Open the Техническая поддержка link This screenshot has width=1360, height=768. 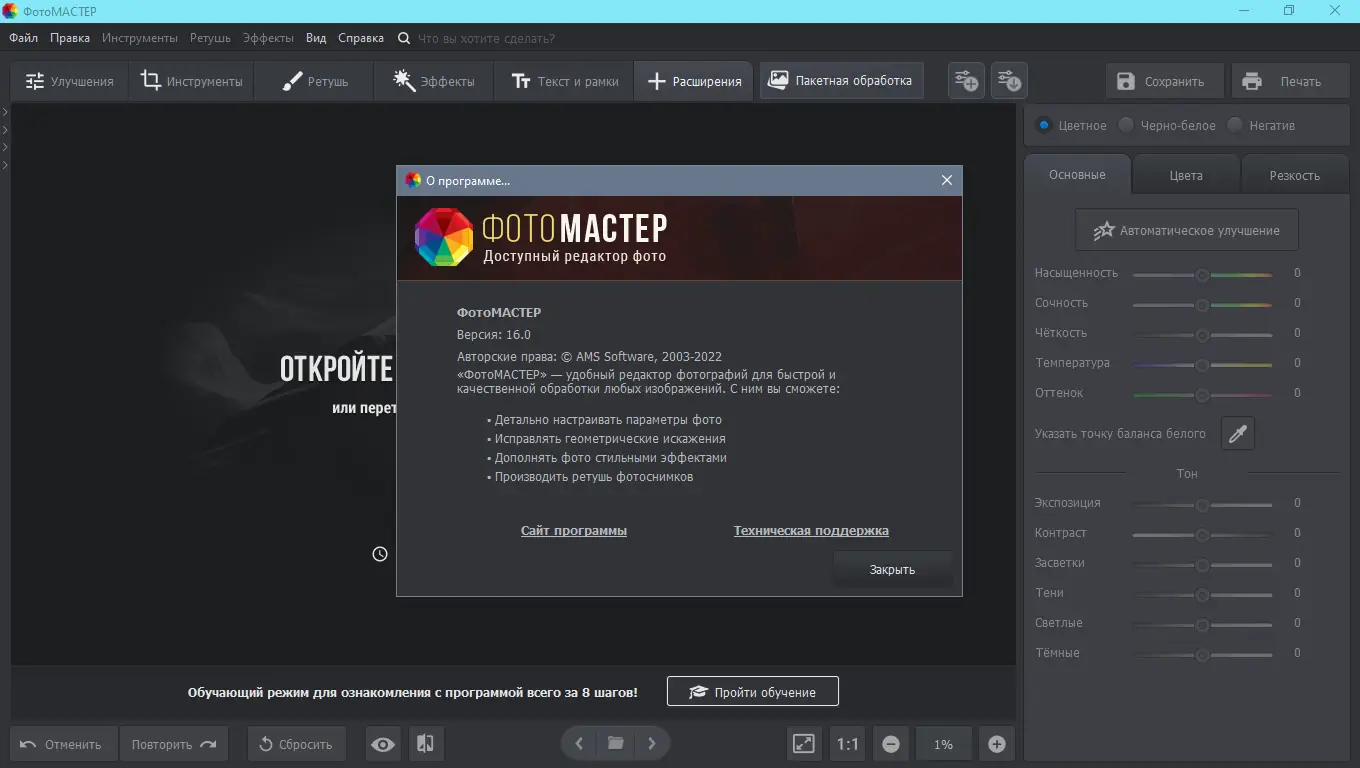tap(811, 531)
